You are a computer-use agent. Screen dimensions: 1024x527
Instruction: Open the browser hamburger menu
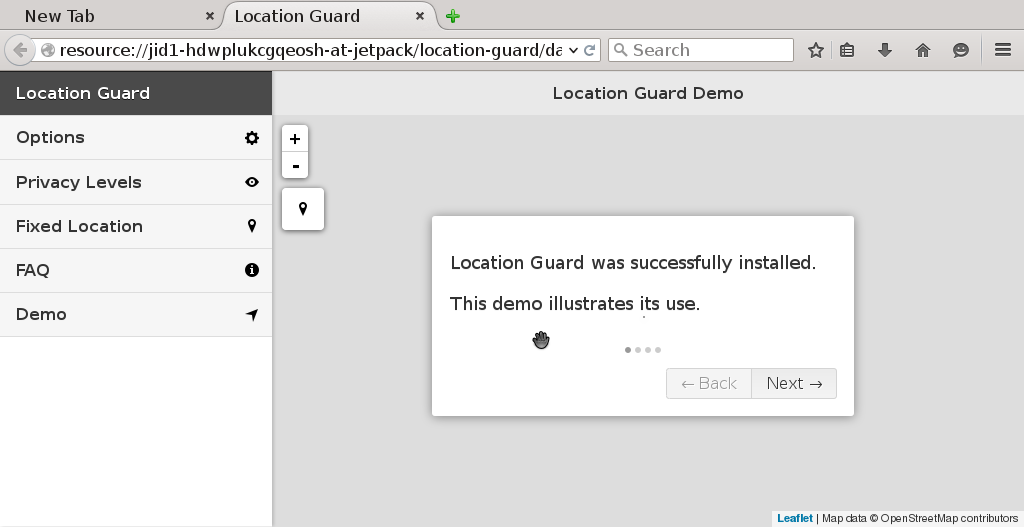point(1003,50)
